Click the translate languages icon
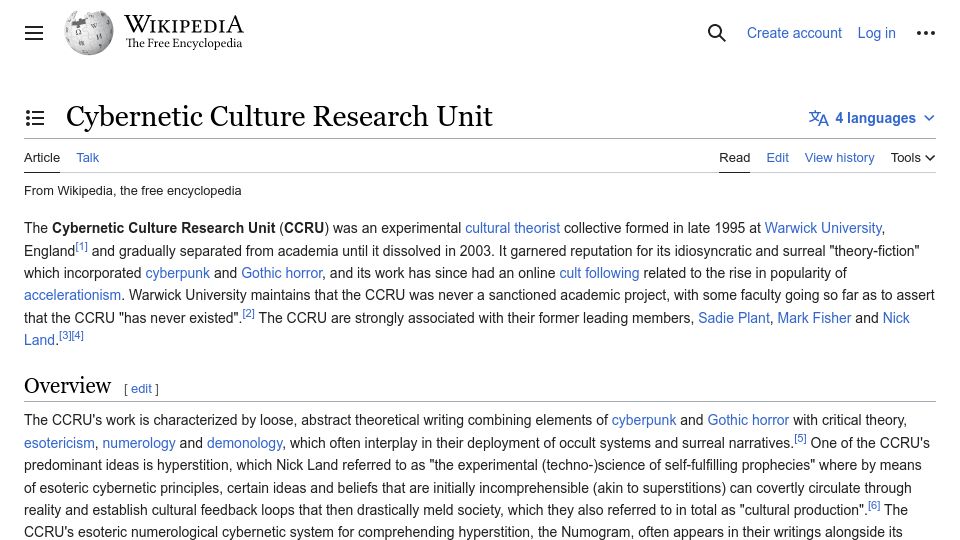960x540 pixels. click(819, 118)
